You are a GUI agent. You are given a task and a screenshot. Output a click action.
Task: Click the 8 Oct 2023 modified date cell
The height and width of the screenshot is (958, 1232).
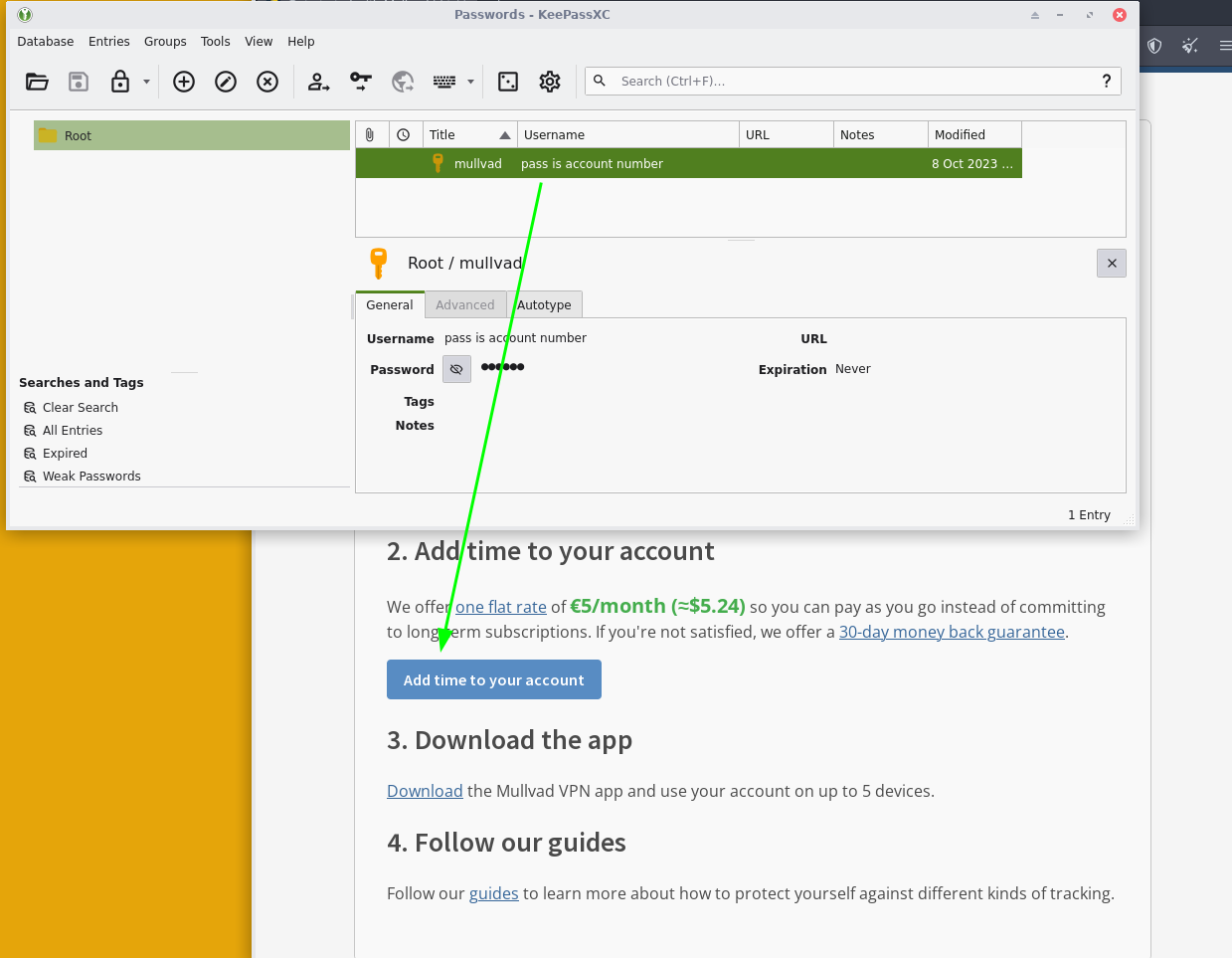pos(972,164)
